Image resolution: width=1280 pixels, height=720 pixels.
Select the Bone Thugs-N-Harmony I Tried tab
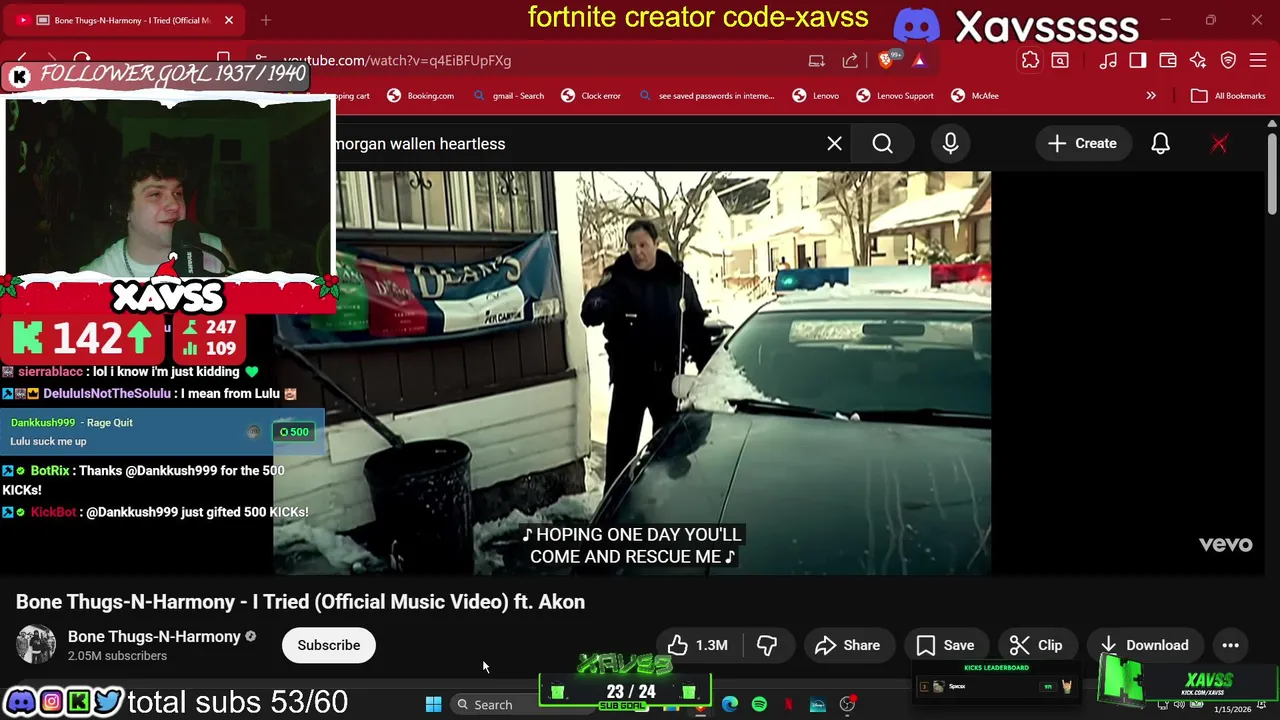123,20
